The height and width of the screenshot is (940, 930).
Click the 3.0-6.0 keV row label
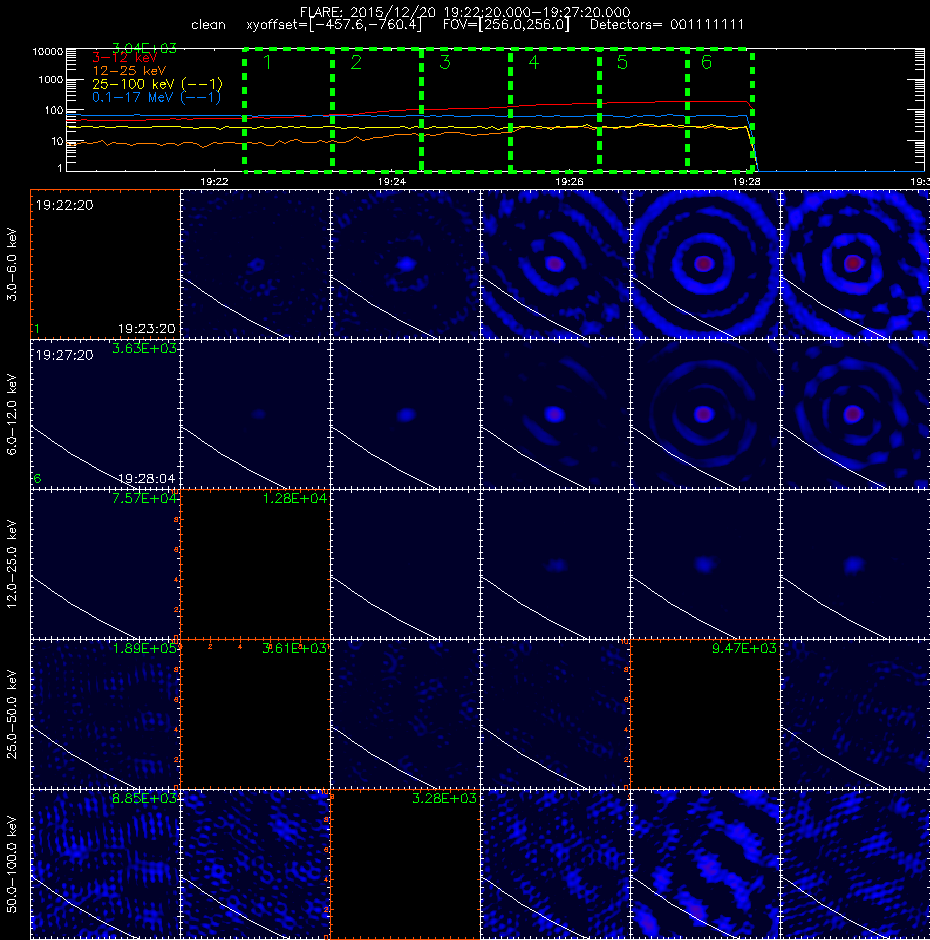tap(11, 264)
